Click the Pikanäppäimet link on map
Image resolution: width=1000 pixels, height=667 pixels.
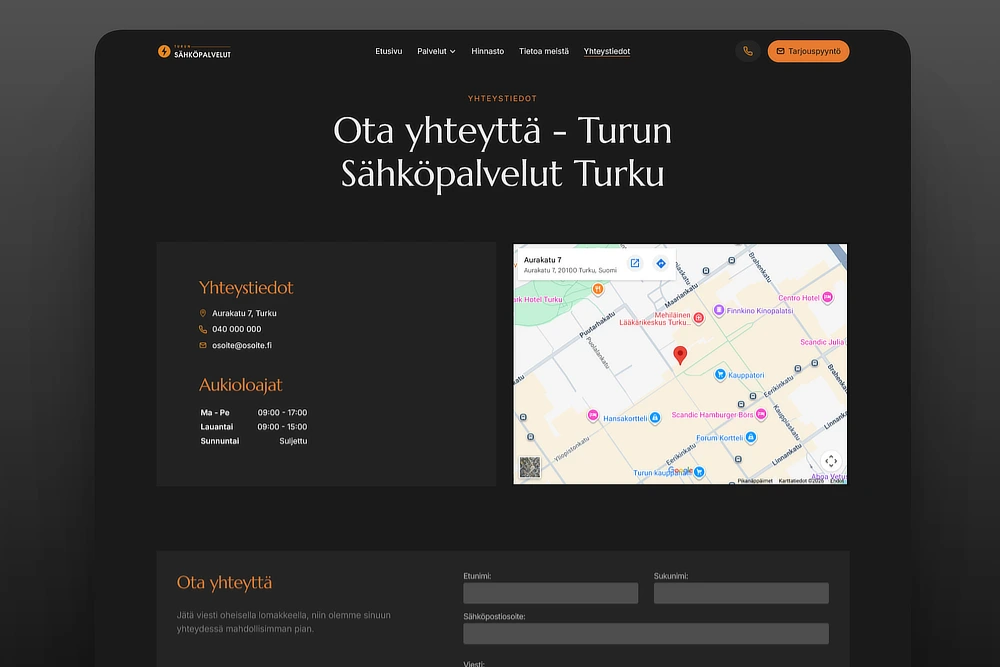tap(755, 481)
